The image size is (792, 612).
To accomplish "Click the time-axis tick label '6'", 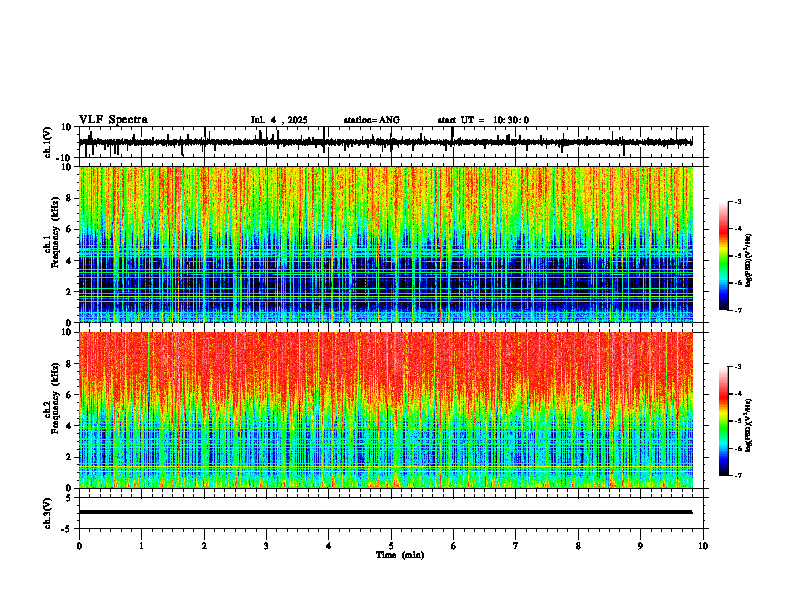I will [x=454, y=546].
